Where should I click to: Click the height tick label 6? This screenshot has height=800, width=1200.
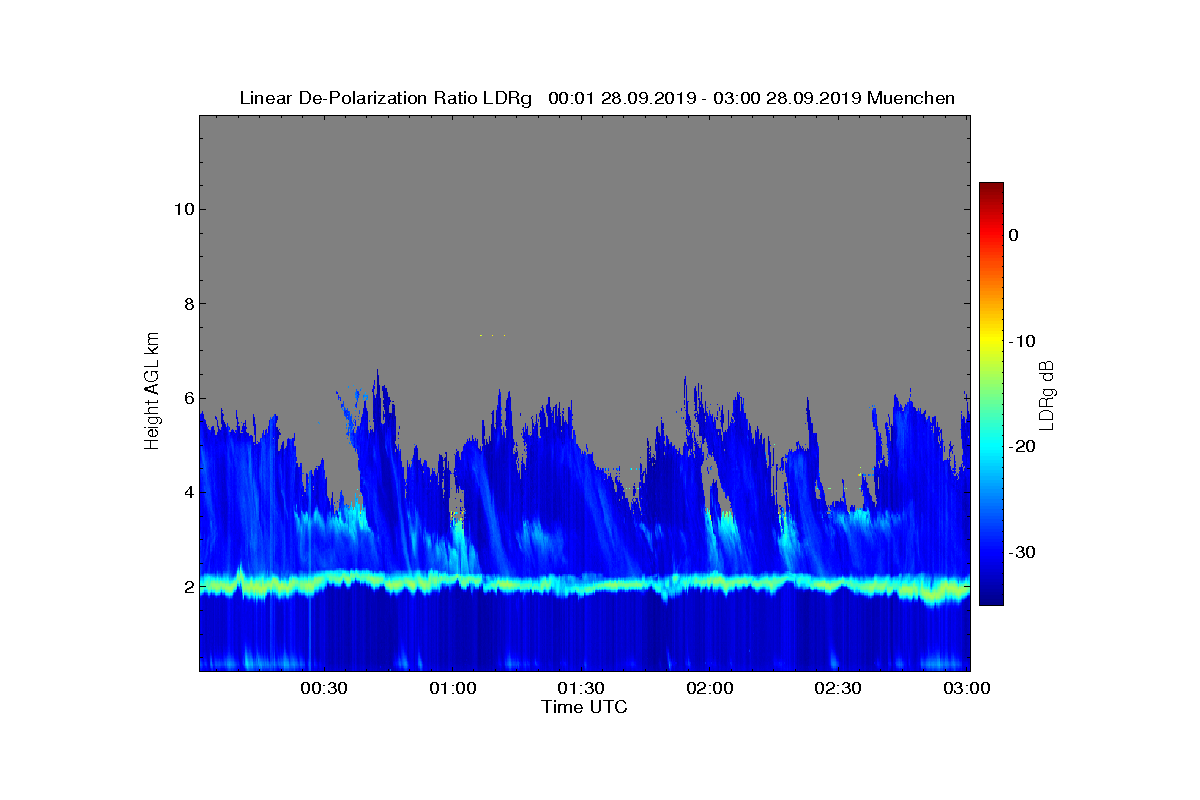point(188,398)
